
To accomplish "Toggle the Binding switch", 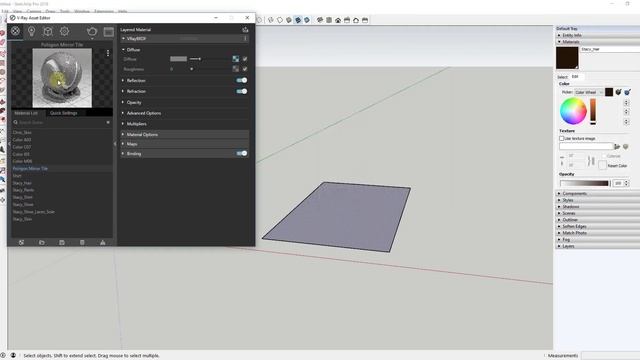I will tap(242, 153).
